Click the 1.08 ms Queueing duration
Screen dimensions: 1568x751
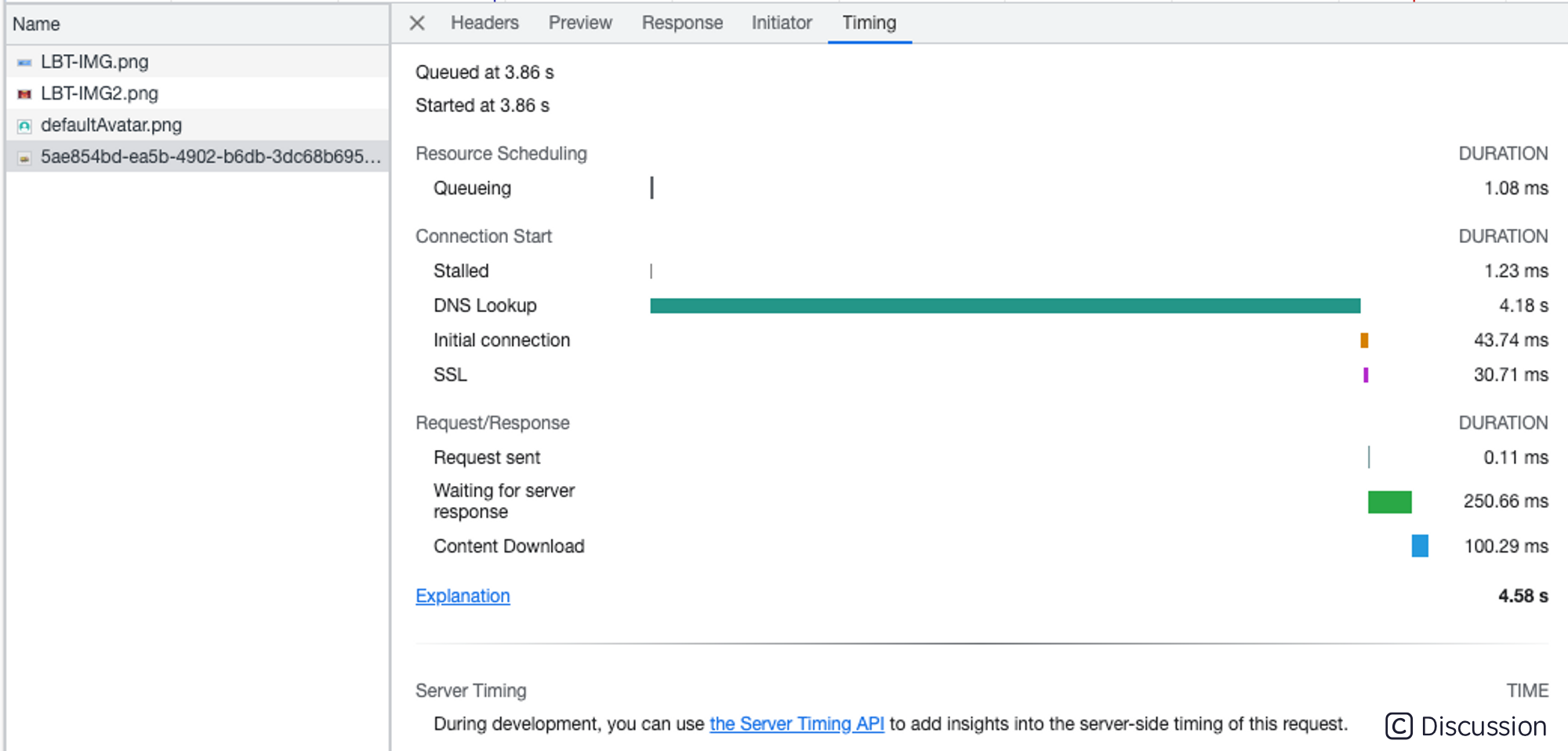1516,188
